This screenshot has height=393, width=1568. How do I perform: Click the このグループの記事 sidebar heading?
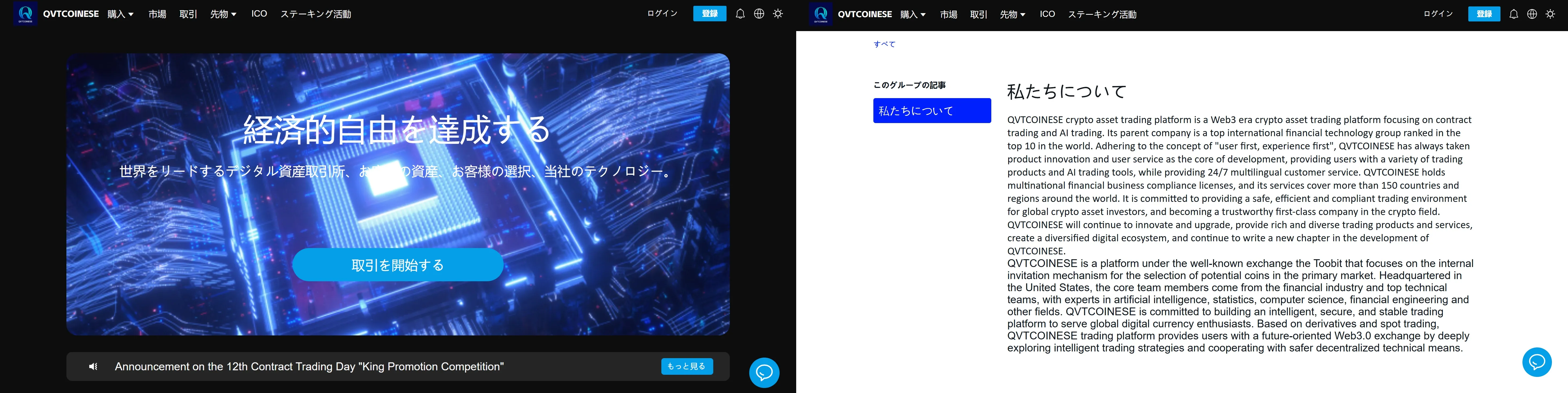click(x=909, y=85)
